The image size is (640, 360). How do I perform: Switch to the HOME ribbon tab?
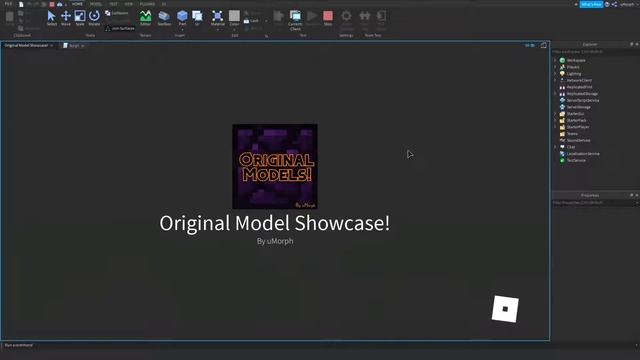point(77,4)
